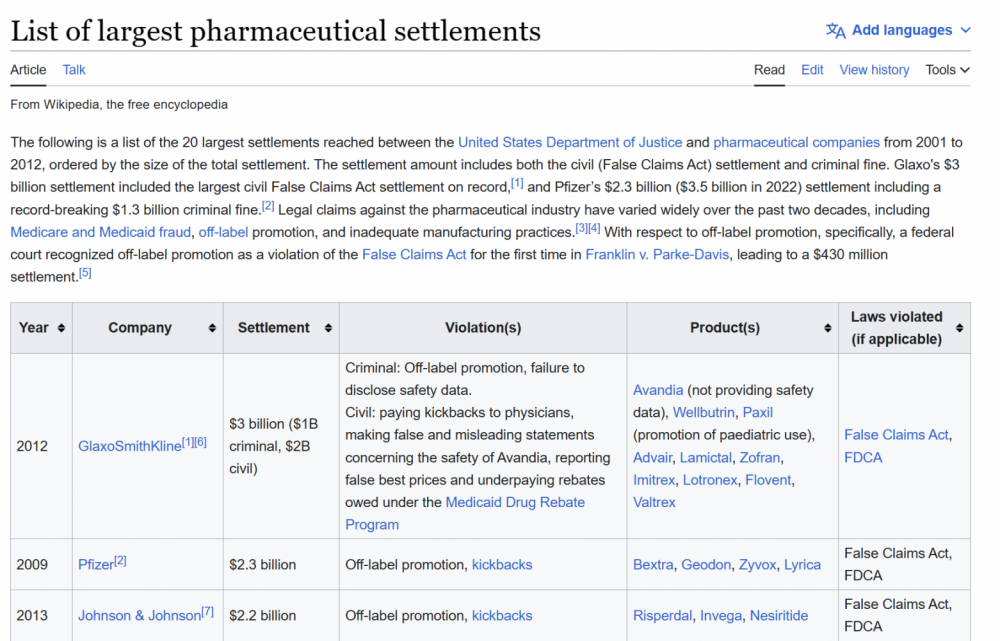Select the Read tab
Screen dimensions: 1000x641
pos(769,70)
